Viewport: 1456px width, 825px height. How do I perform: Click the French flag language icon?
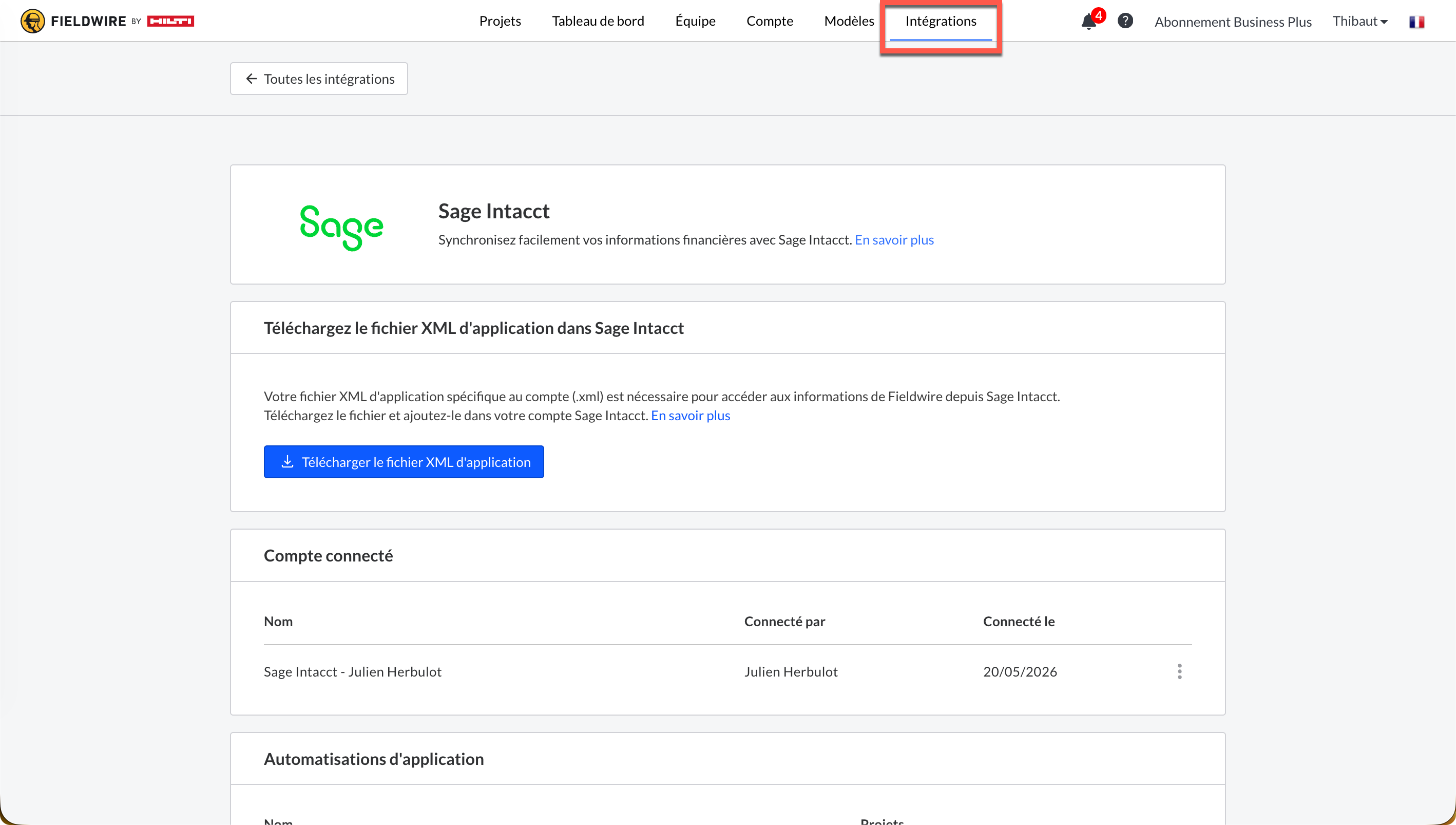click(1416, 22)
